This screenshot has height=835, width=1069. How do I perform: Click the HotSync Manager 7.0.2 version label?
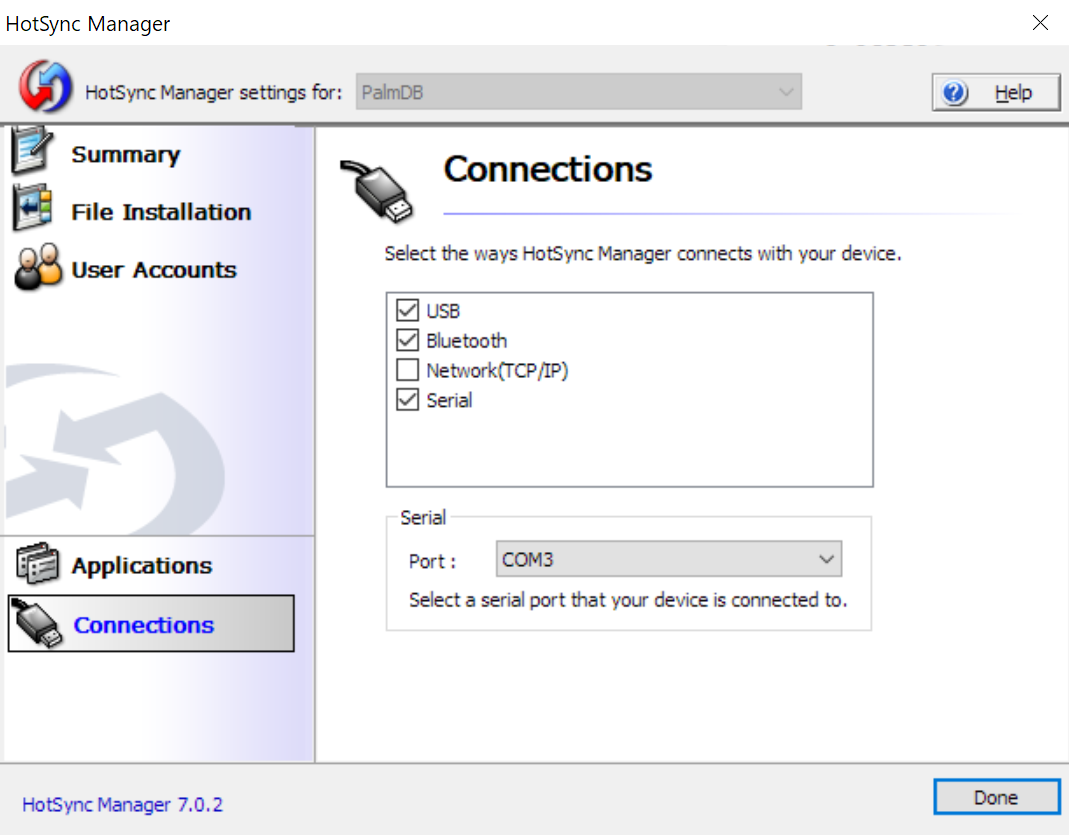click(122, 804)
